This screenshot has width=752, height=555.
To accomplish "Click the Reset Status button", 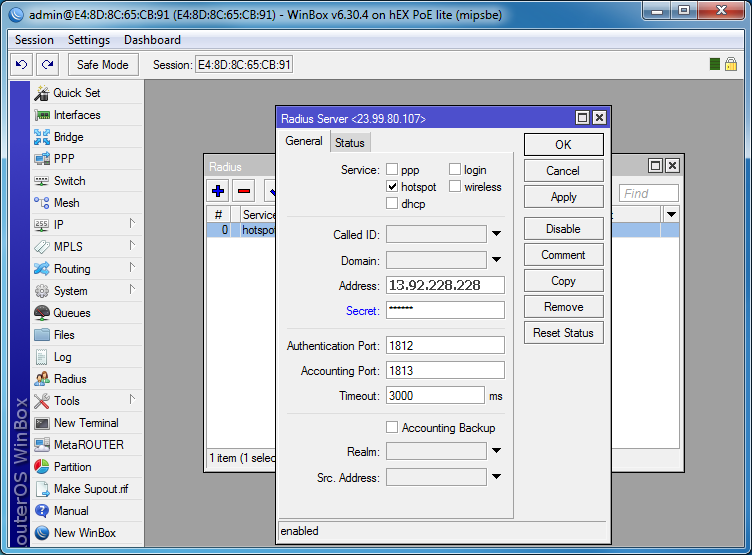I will (x=564, y=333).
